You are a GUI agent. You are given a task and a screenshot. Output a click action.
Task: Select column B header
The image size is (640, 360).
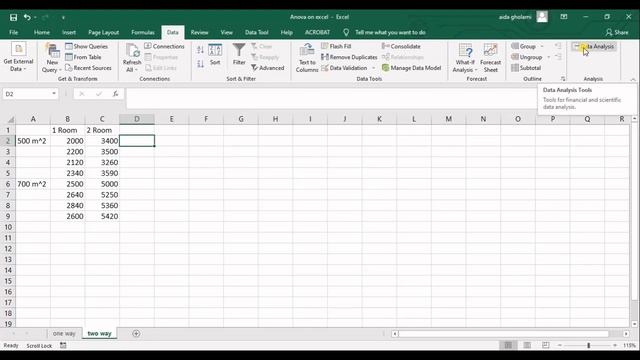coord(67,119)
